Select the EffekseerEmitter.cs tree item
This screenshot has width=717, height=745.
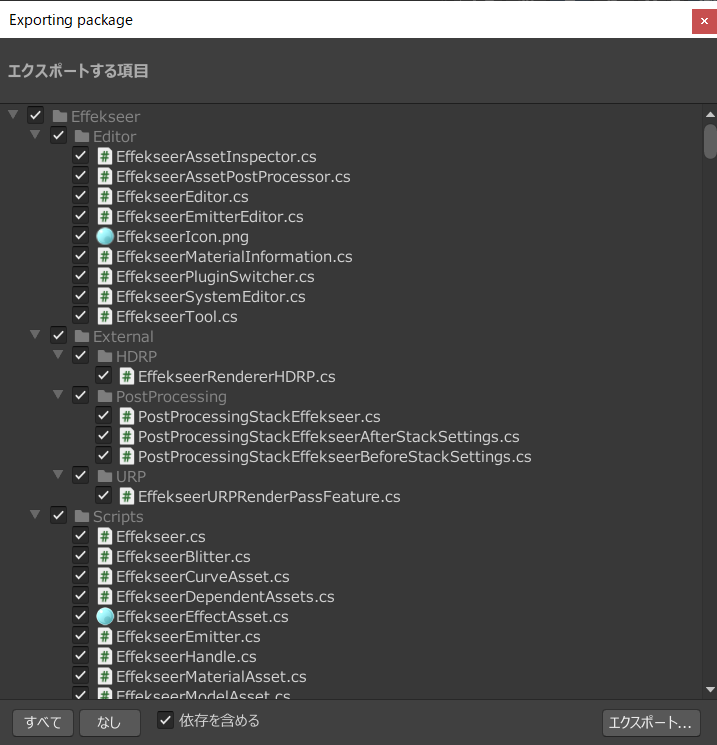tap(188, 637)
